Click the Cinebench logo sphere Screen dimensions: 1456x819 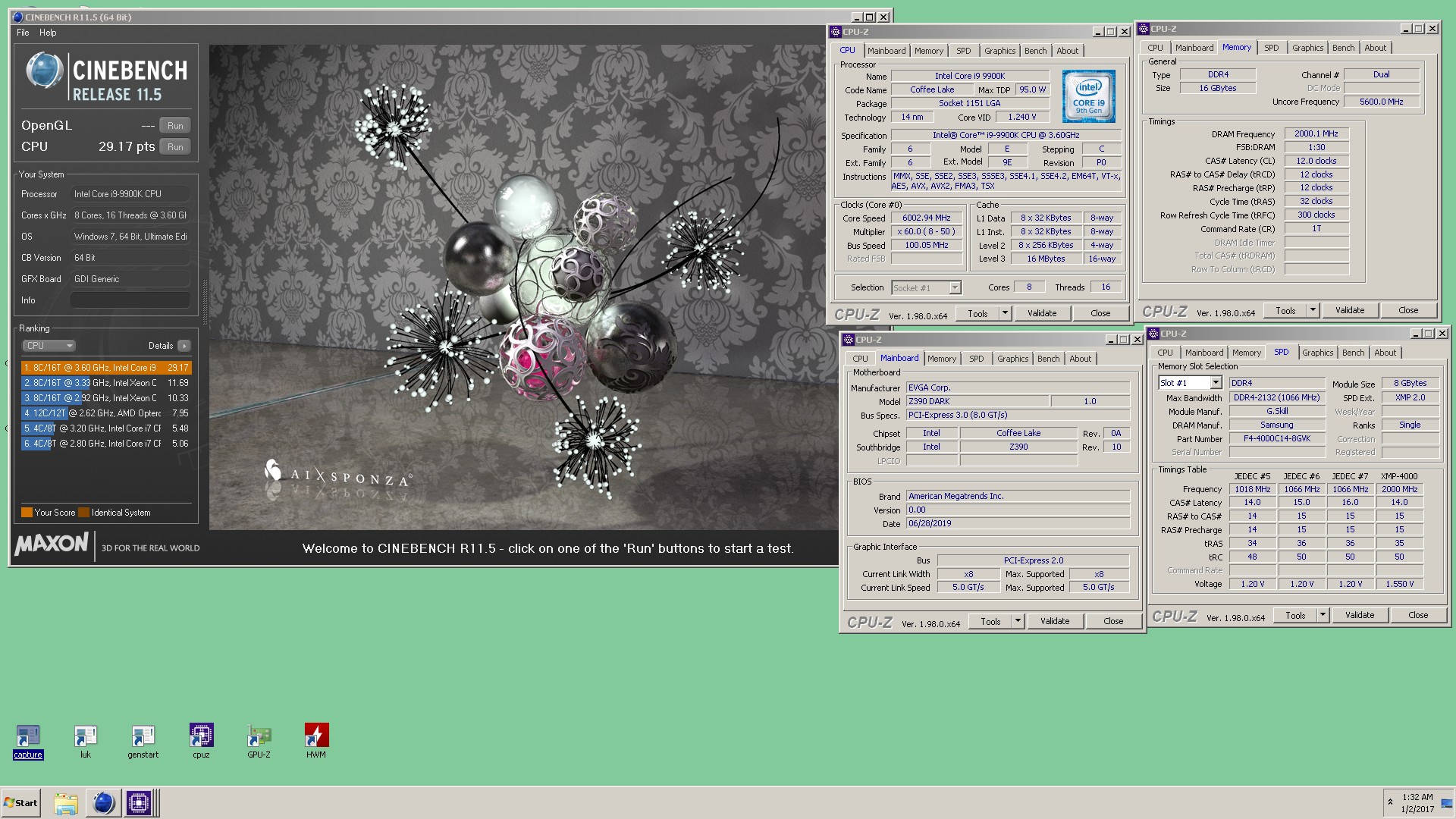pos(45,71)
